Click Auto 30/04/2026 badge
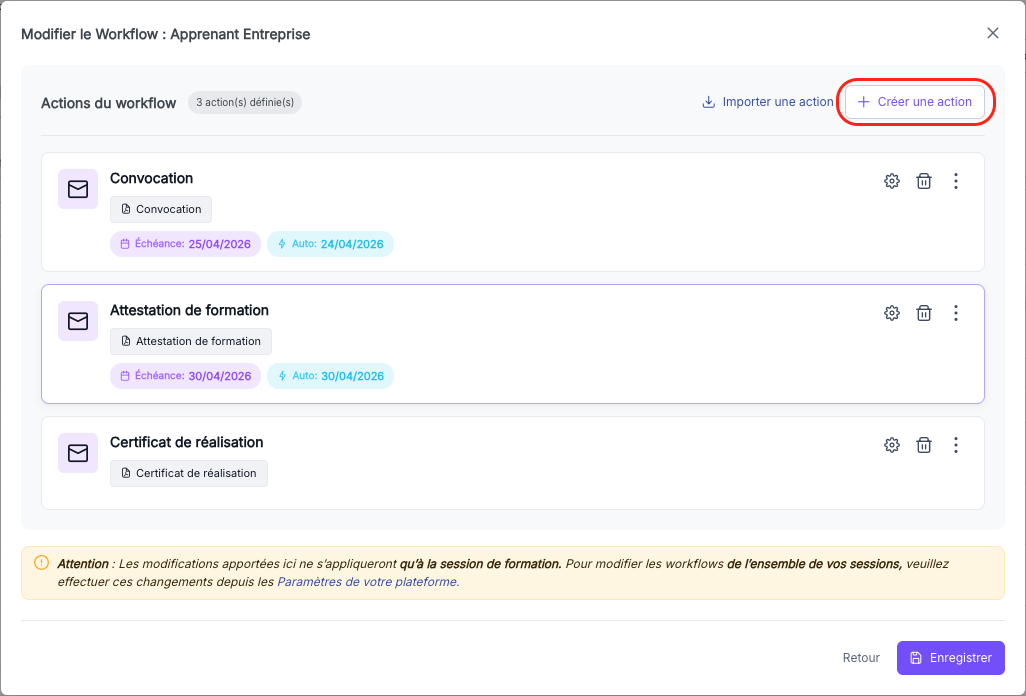Screen dimensions: 1026x696 (330, 376)
